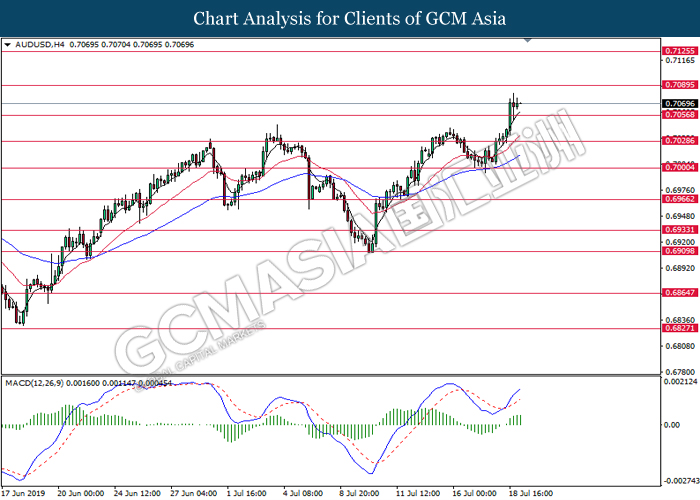Click the current price label 0.70696
The width and height of the screenshot is (700, 500).
pos(680,104)
